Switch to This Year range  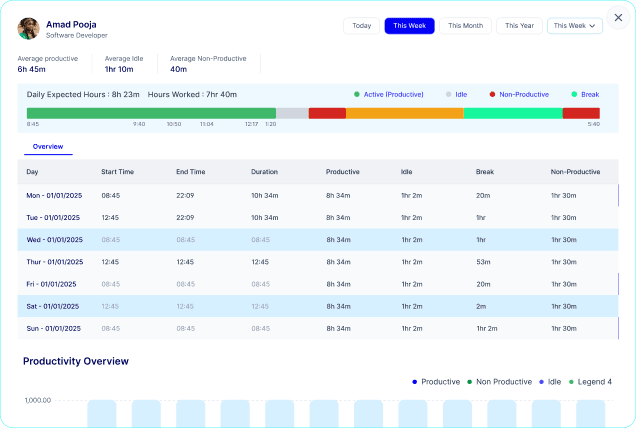[519, 26]
